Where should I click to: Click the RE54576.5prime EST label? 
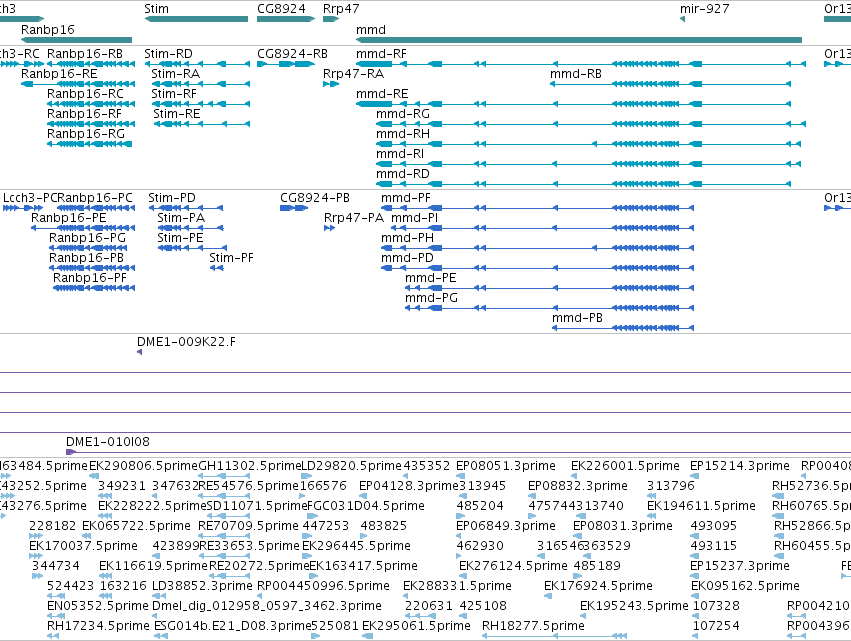pyautogui.click(x=249, y=486)
